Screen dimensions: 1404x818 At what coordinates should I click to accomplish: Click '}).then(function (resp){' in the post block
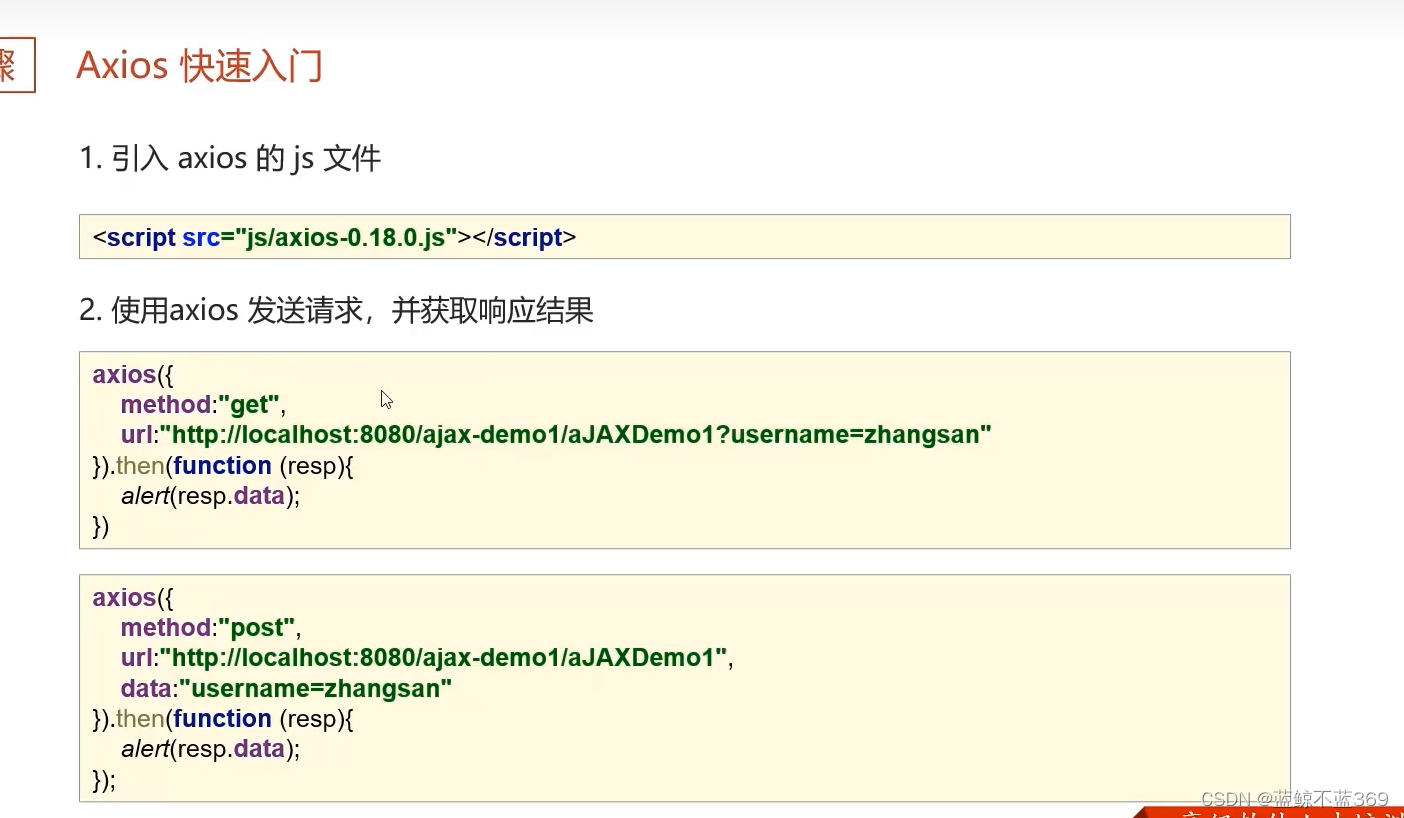223,718
